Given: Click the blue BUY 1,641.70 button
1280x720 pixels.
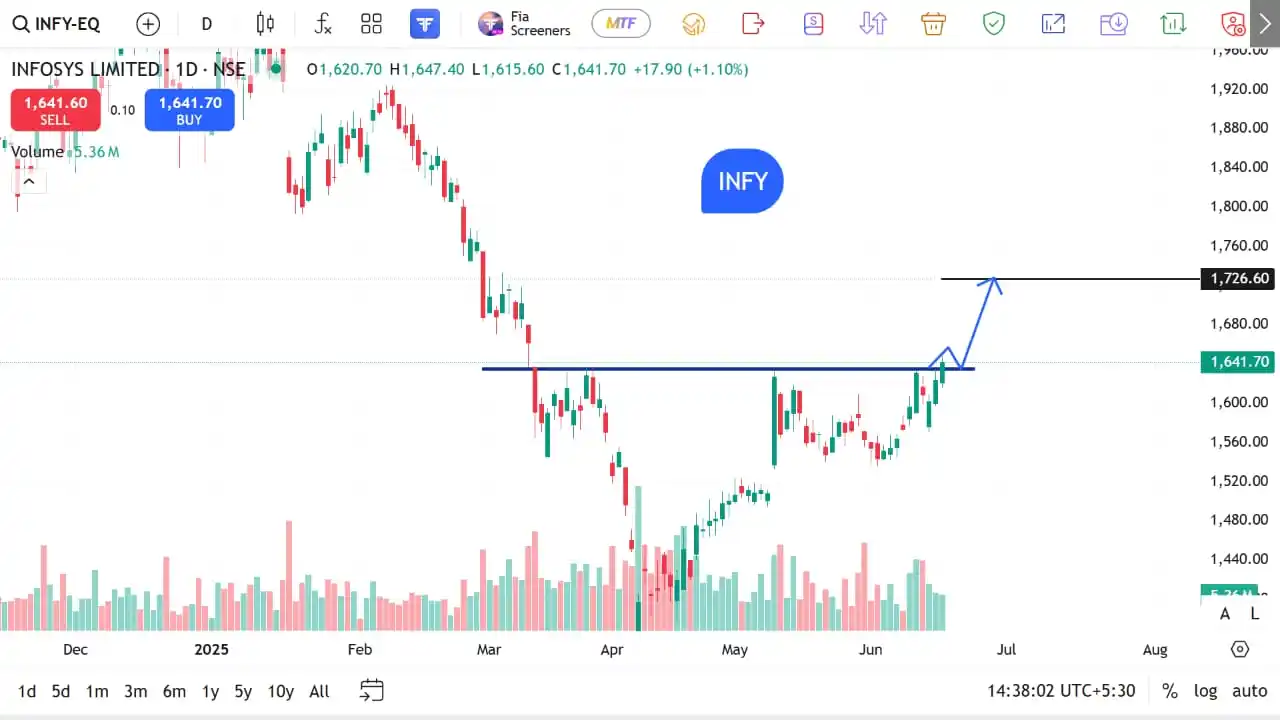Looking at the screenshot, I should coord(189,110).
